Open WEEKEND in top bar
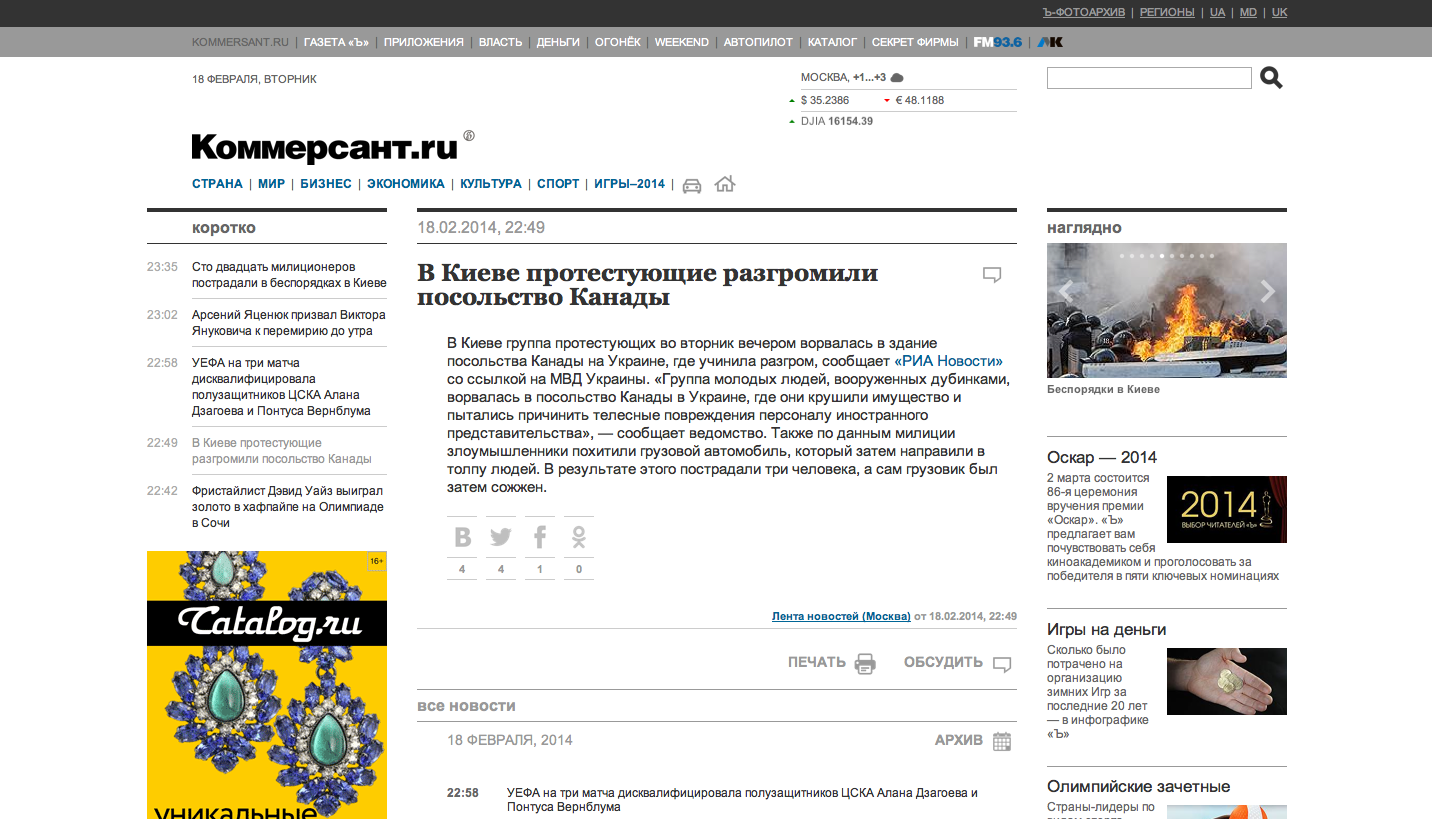The height and width of the screenshot is (819, 1432). [682, 42]
